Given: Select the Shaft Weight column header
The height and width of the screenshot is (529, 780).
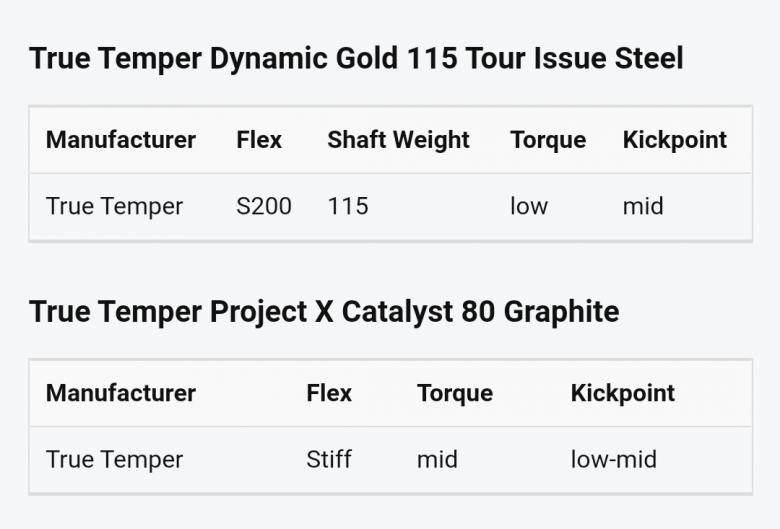Looking at the screenshot, I should tap(398, 140).
